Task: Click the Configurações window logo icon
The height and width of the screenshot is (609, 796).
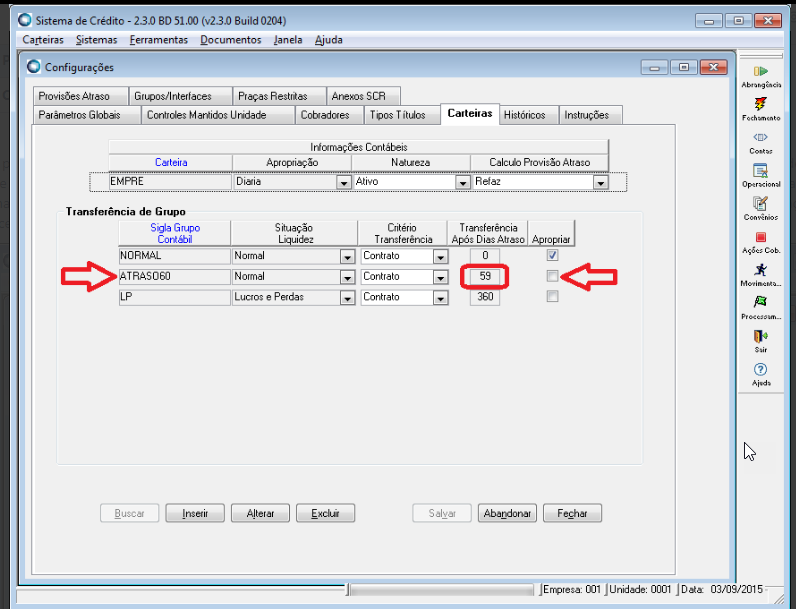Action: (34, 66)
